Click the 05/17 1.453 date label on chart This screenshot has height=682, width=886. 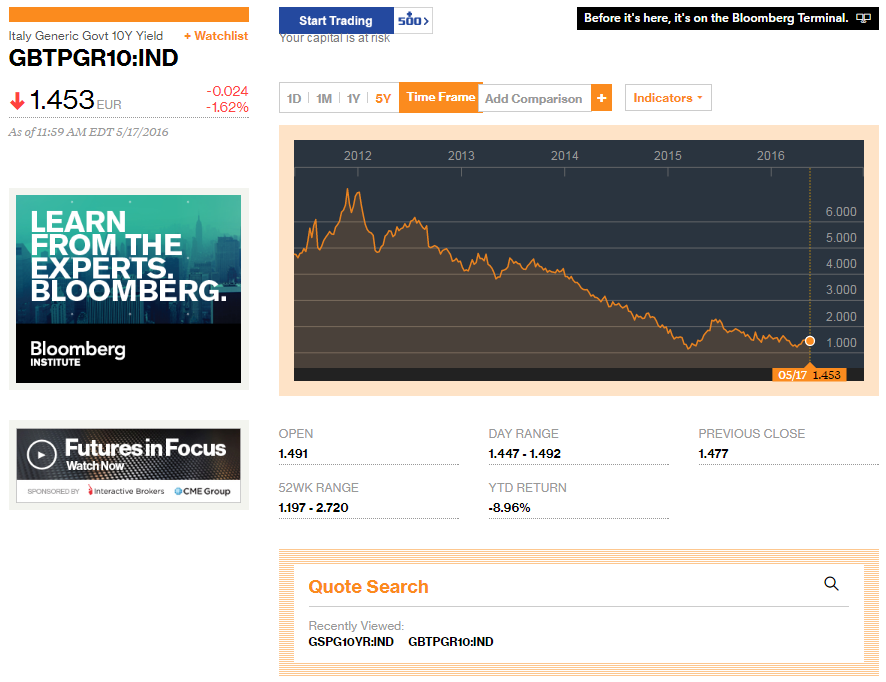pos(809,375)
